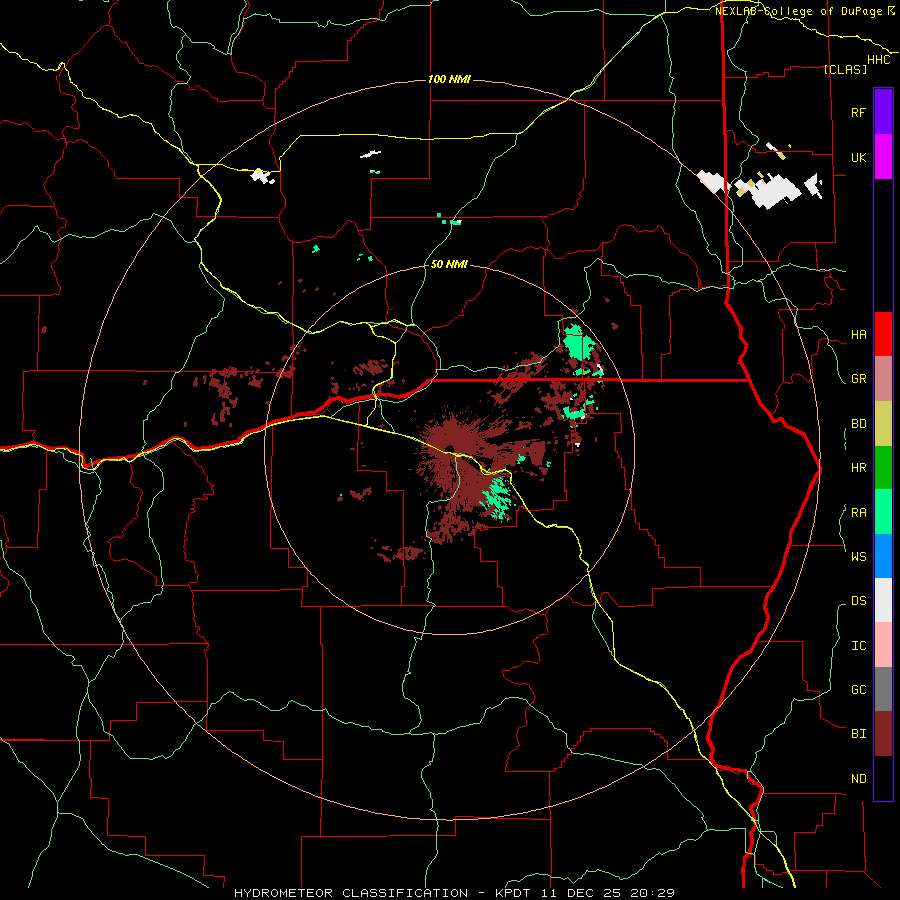
Task: Click the GC gray legend swatch
Action: click(x=883, y=689)
